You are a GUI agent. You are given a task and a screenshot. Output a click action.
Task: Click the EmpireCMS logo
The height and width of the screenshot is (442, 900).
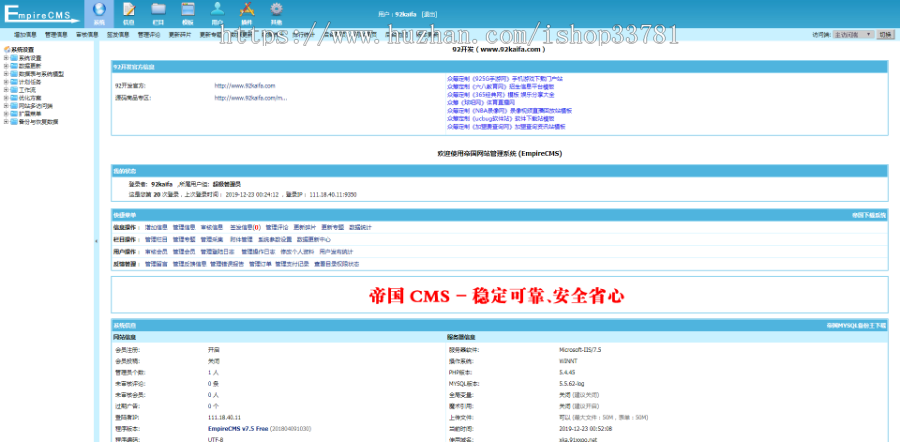pos(41,14)
